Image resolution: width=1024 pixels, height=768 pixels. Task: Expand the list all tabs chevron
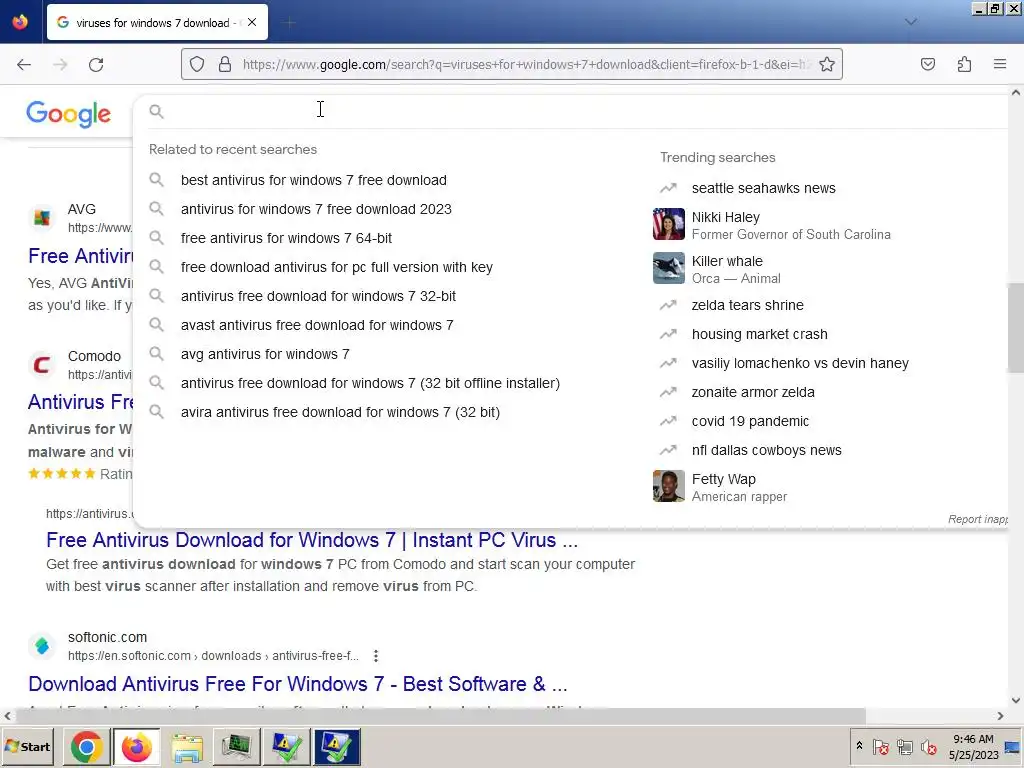(x=911, y=22)
